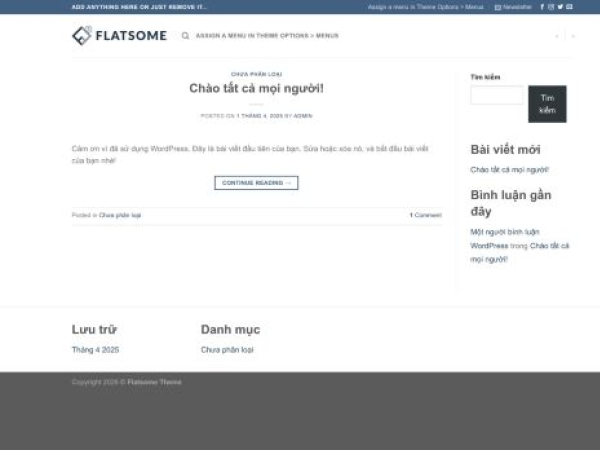The width and height of the screenshot is (600, 450).
Task: Click the Flatsome logo
Action: point(119,36)
